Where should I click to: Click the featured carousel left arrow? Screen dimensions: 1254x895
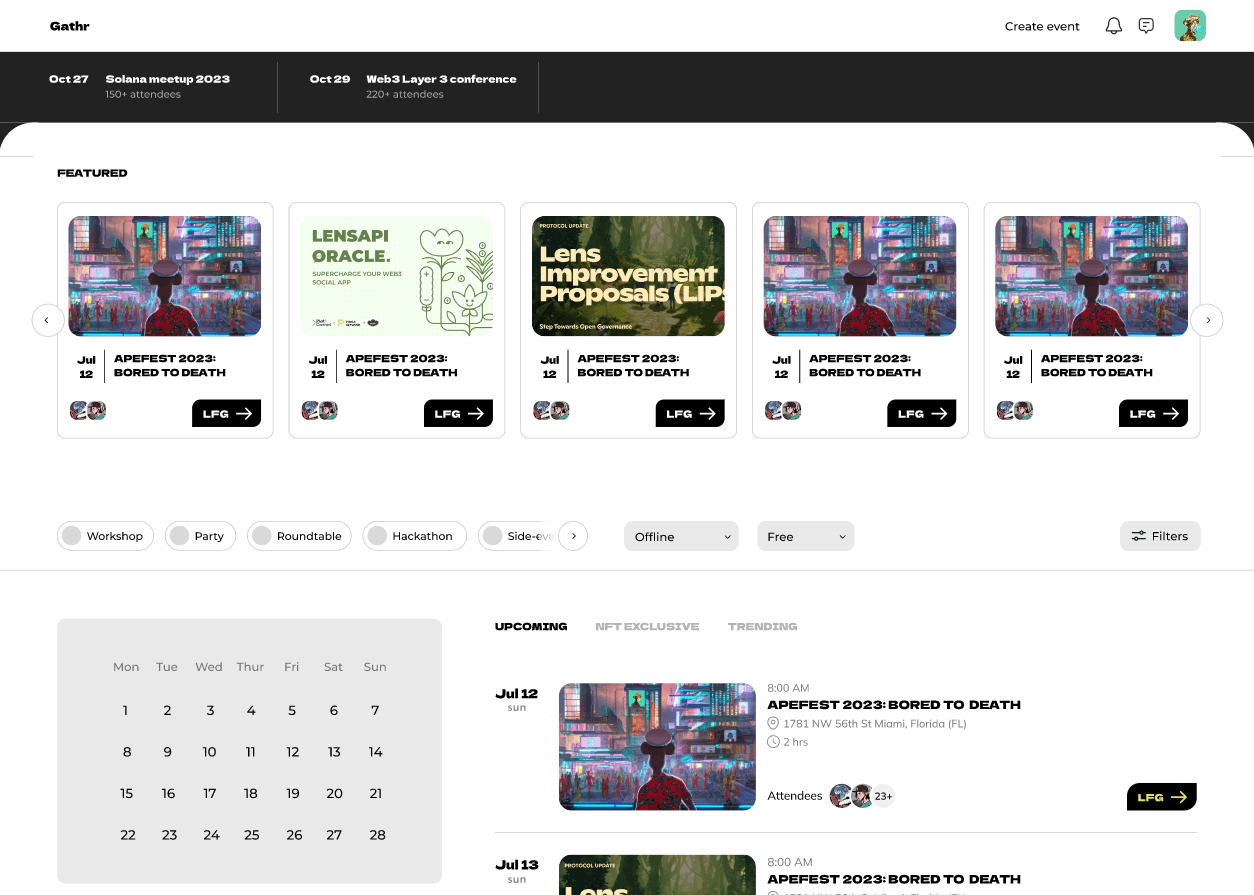point(47,320)
